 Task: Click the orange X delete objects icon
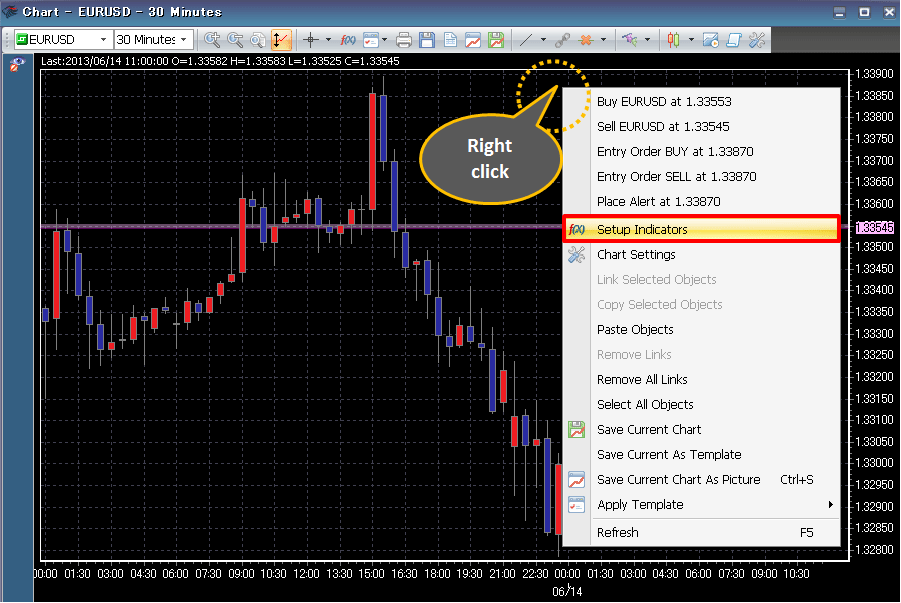(586, 40)
